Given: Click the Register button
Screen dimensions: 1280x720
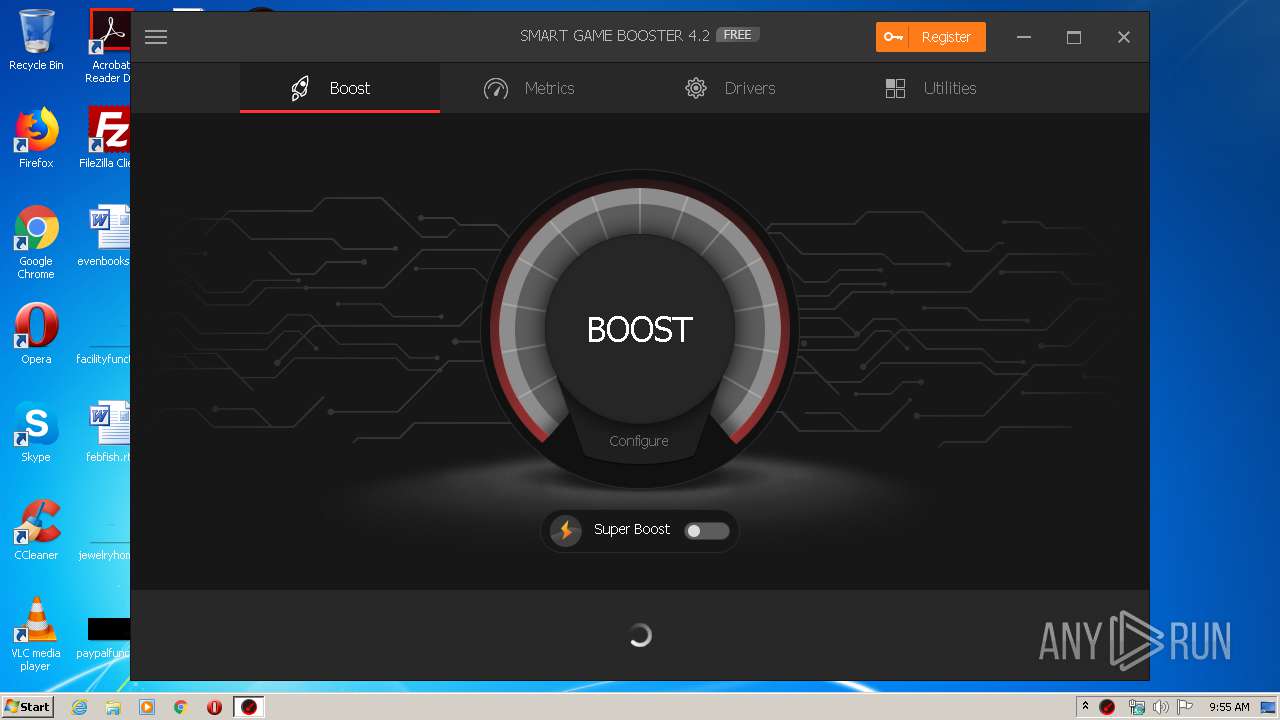Looking at the screenshot, I should [931, 37].
